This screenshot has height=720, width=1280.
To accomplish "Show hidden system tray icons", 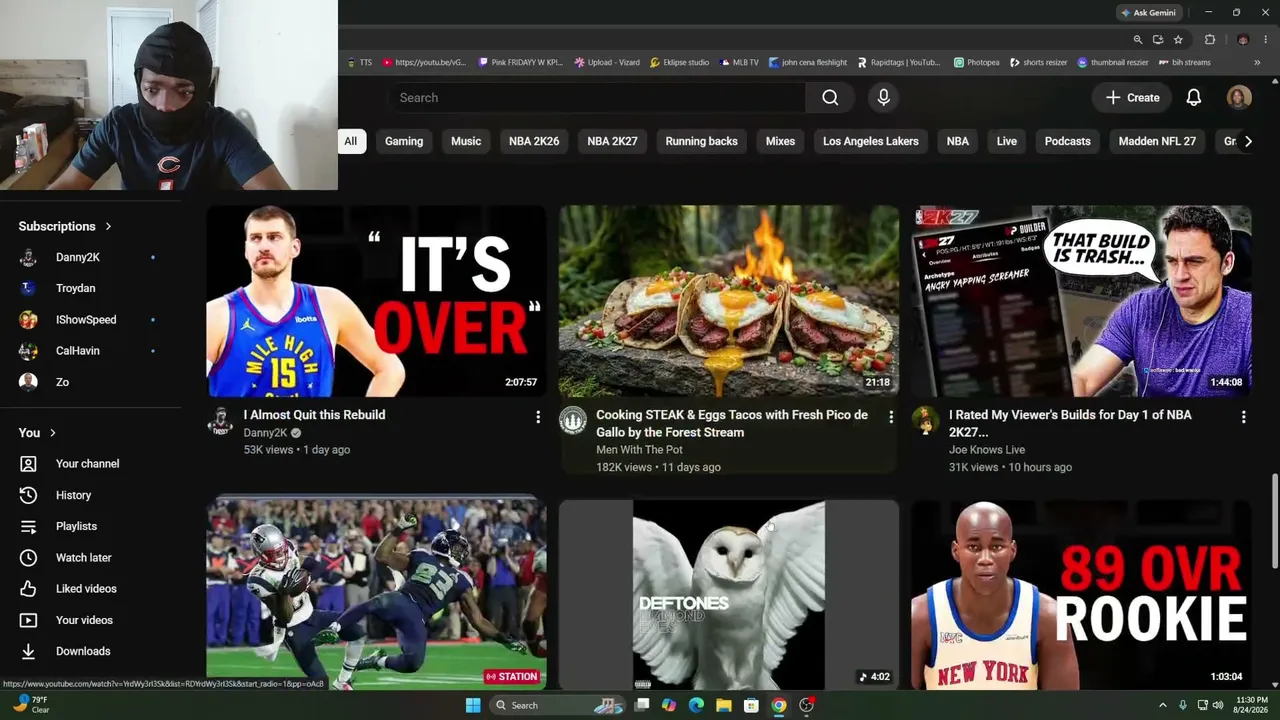I will [1162, 705].
